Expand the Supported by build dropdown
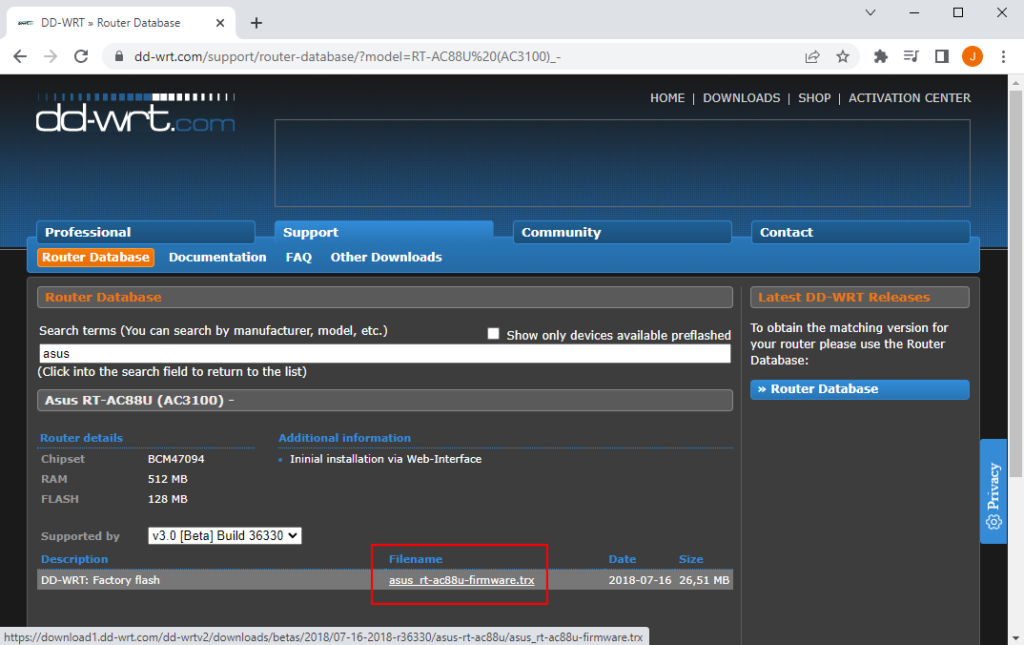 pos(225,536)
